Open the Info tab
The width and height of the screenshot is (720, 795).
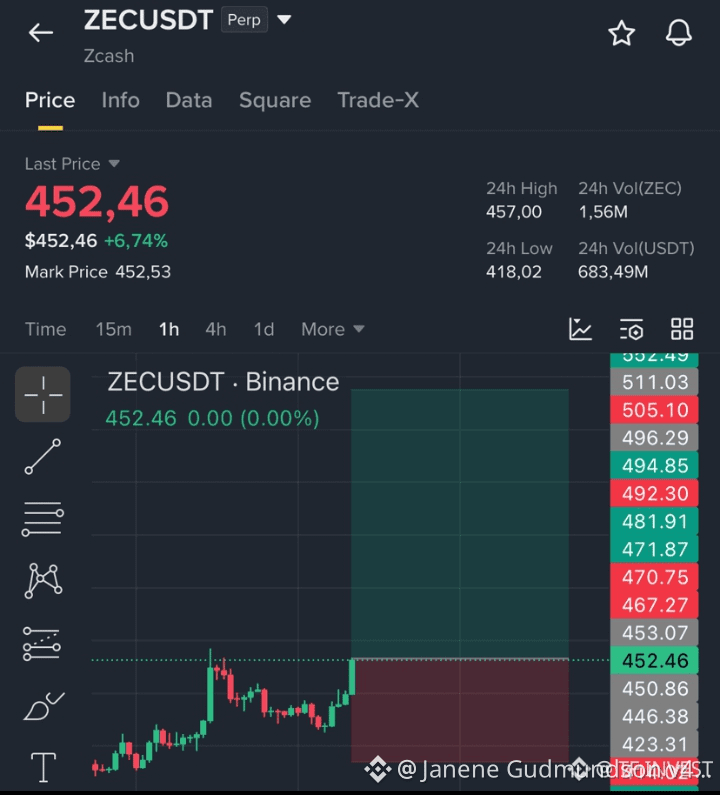(x=120, y=100)
